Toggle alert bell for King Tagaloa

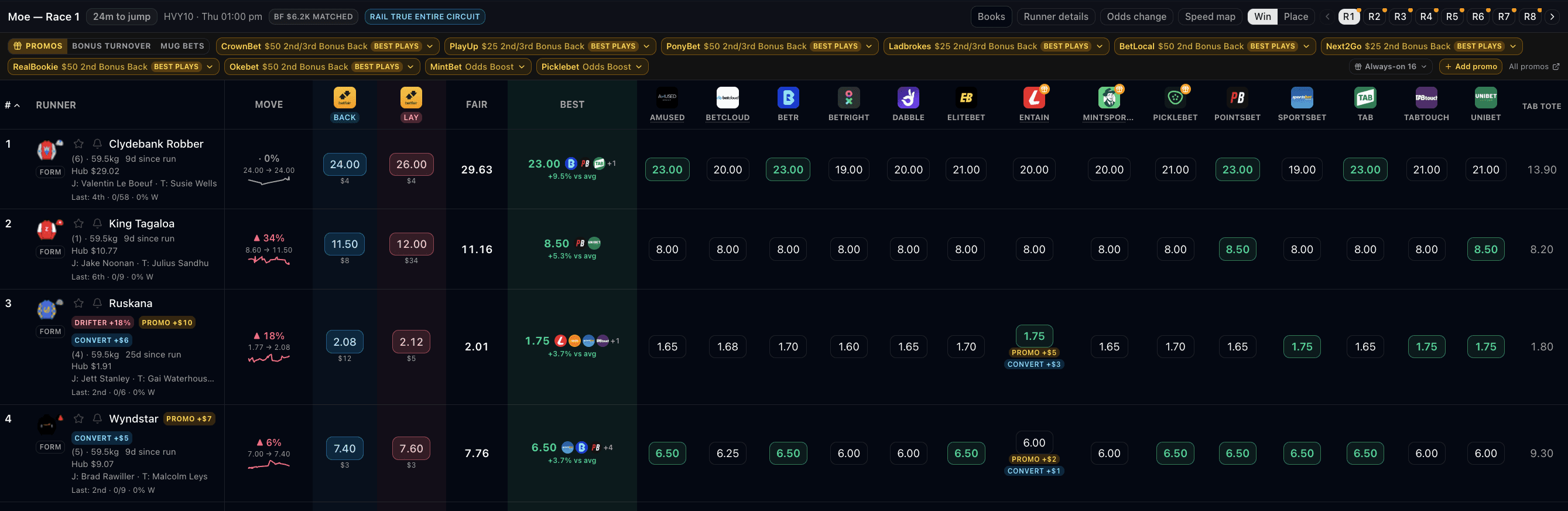point(97,223)
